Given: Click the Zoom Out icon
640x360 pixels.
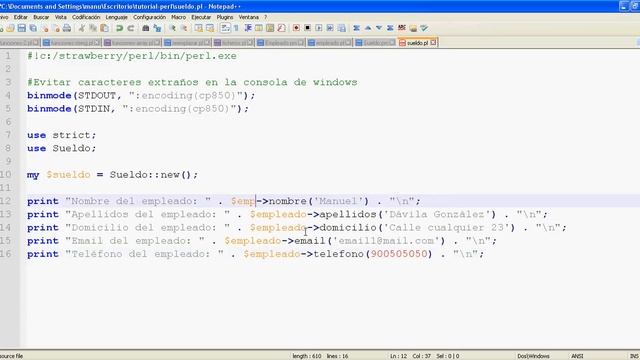Looking at the screenshot, I should (x=184, y=28).
